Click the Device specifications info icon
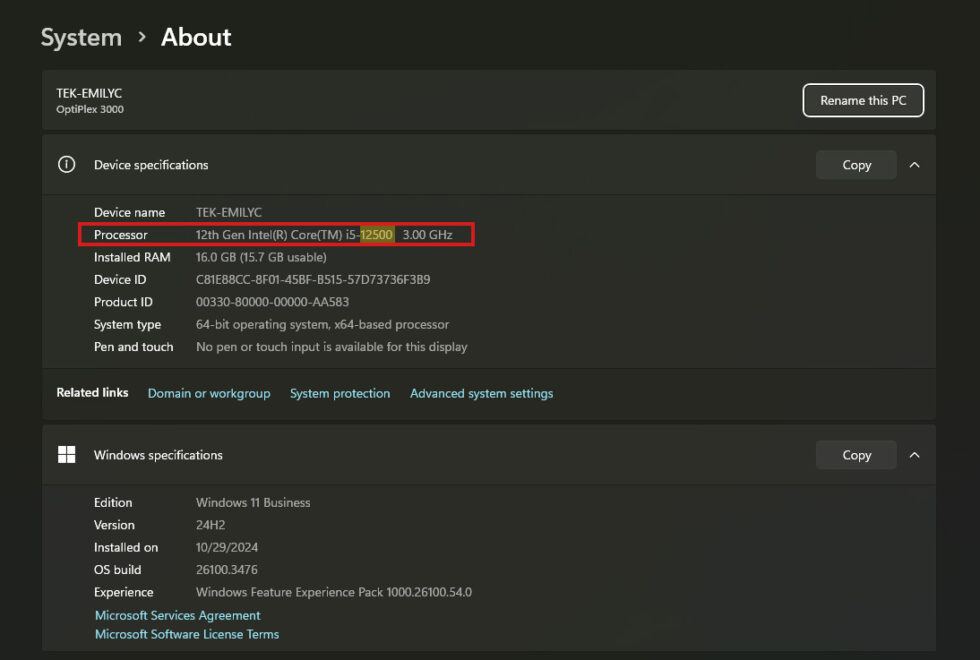The height and width of the screenshot is (660, 980). [67, 165]
